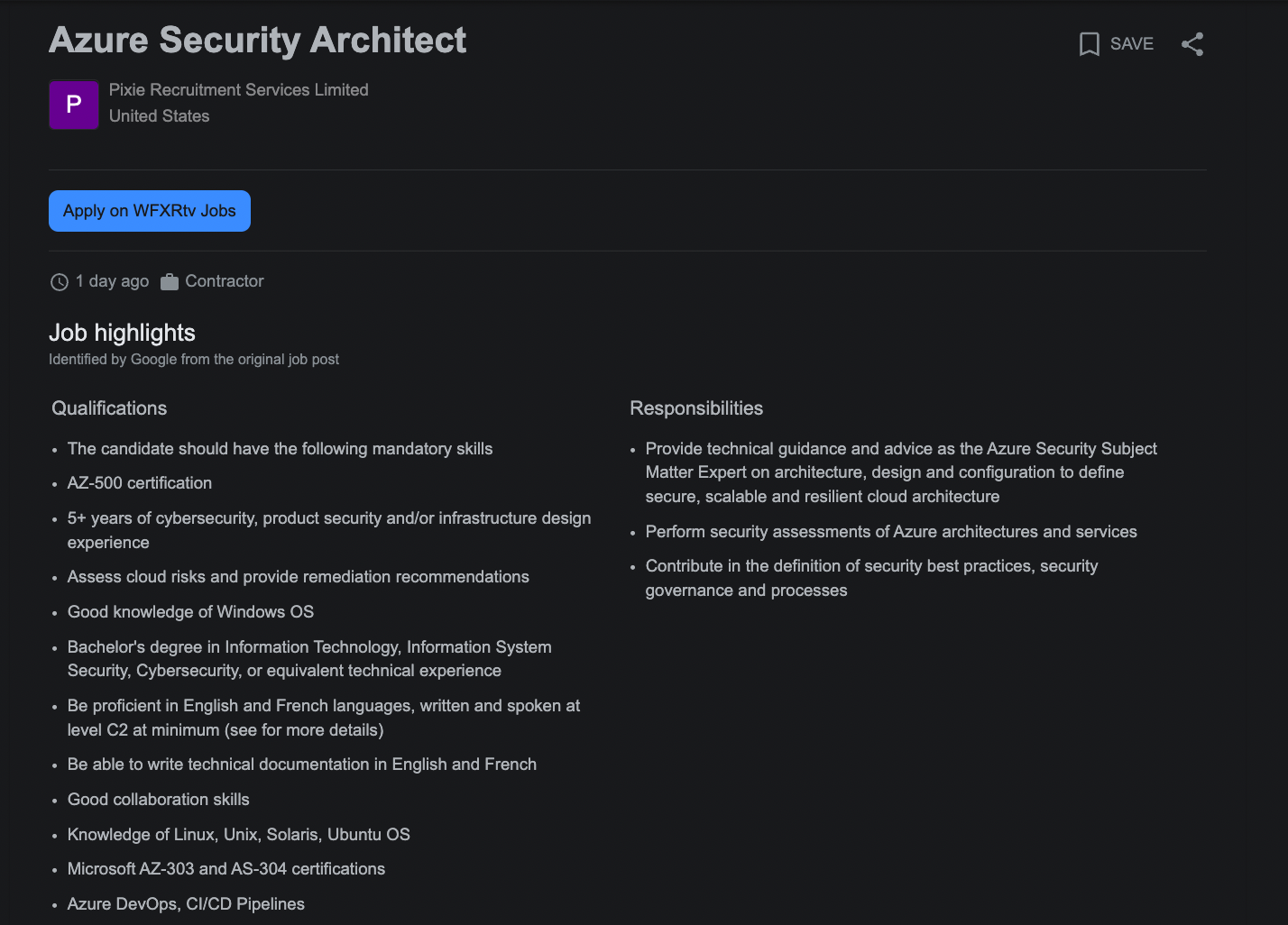Click Azure DevOps, CI/CD Pipelines item

(x=186, y=904)
